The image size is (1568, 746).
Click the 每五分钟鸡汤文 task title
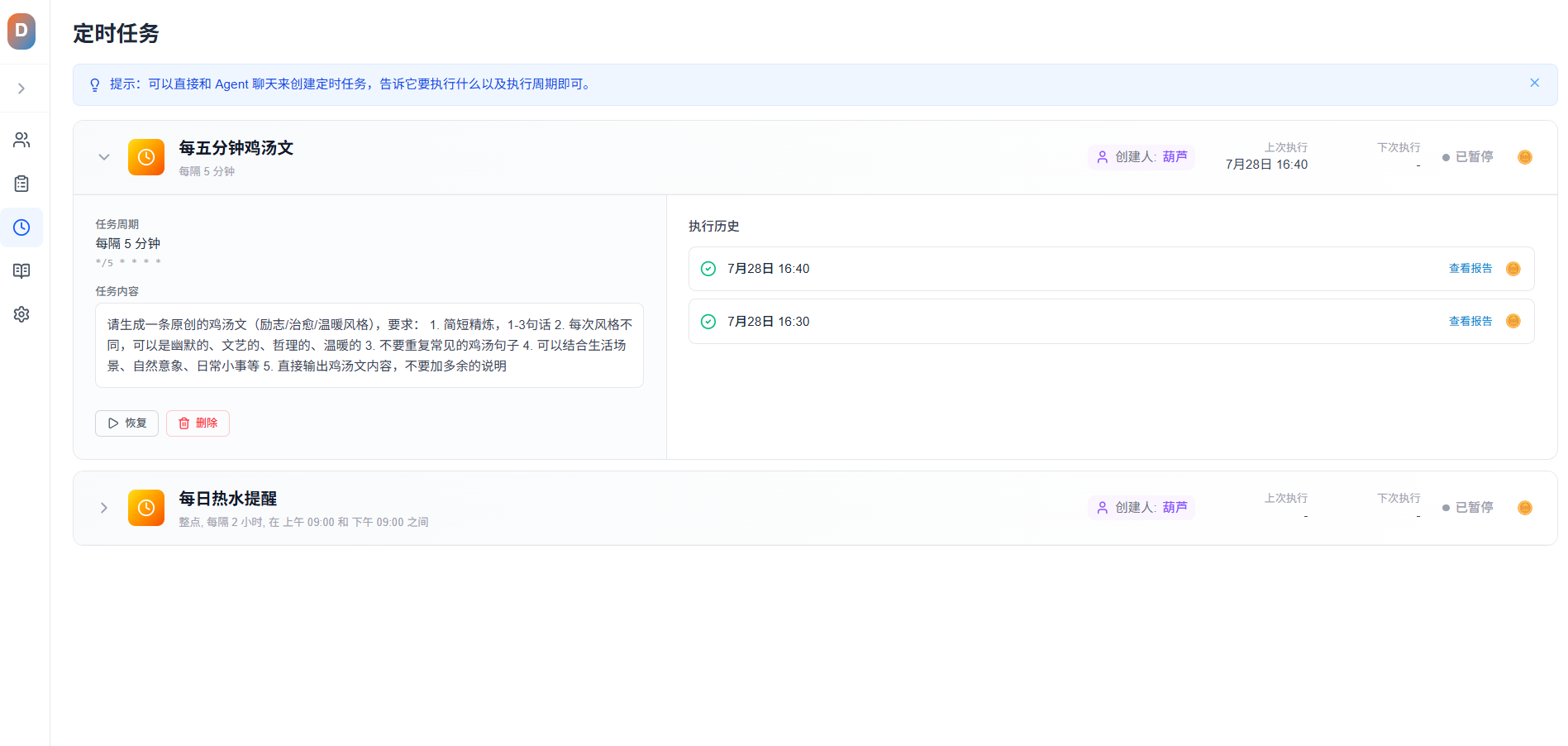point(236,148)
